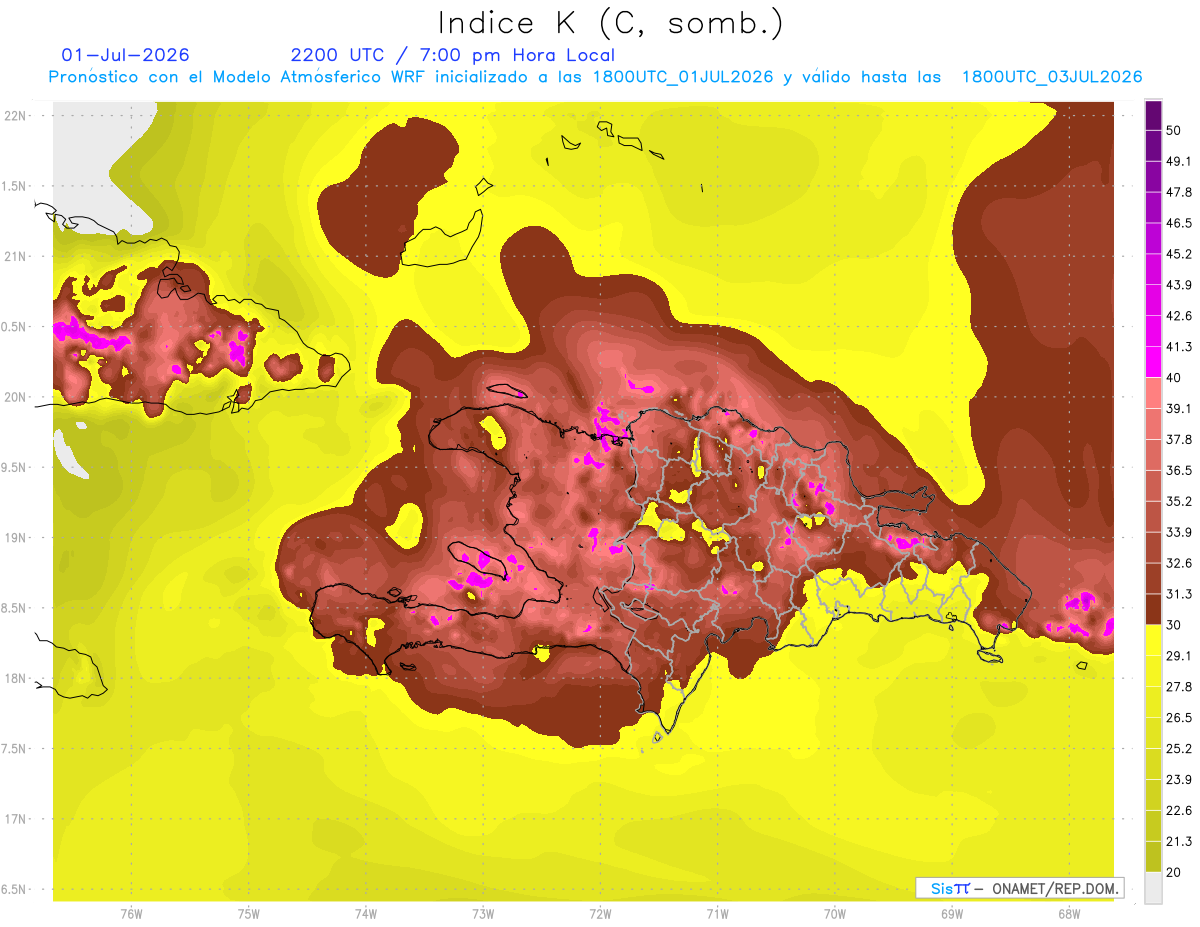Viewport: 1200px width, 927px height.
Task: Click the "76W" longitude axis label
Action: tap(131, 915)
